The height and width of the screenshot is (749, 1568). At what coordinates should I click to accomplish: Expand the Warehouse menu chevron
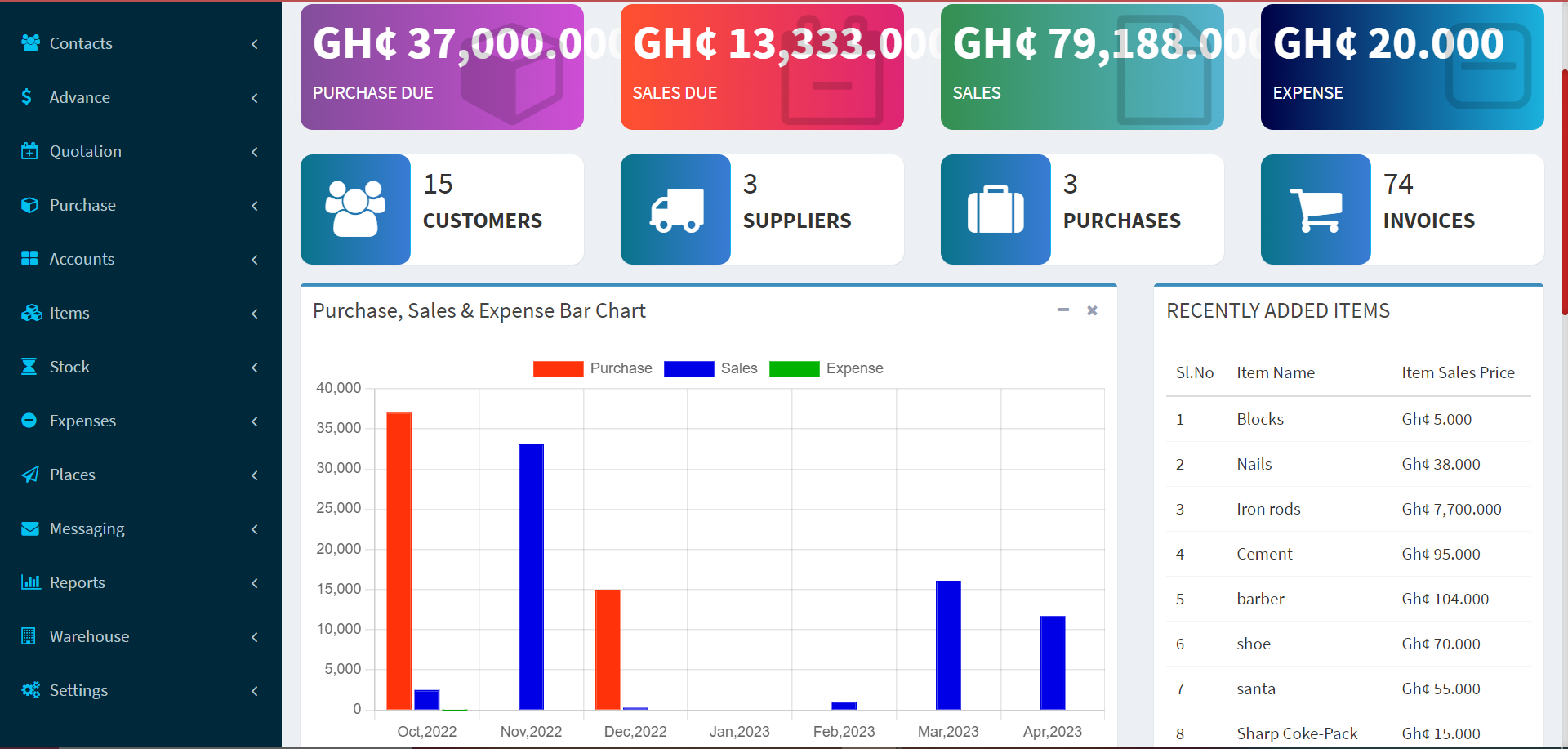pyautogui.click(x=255, y=637)
